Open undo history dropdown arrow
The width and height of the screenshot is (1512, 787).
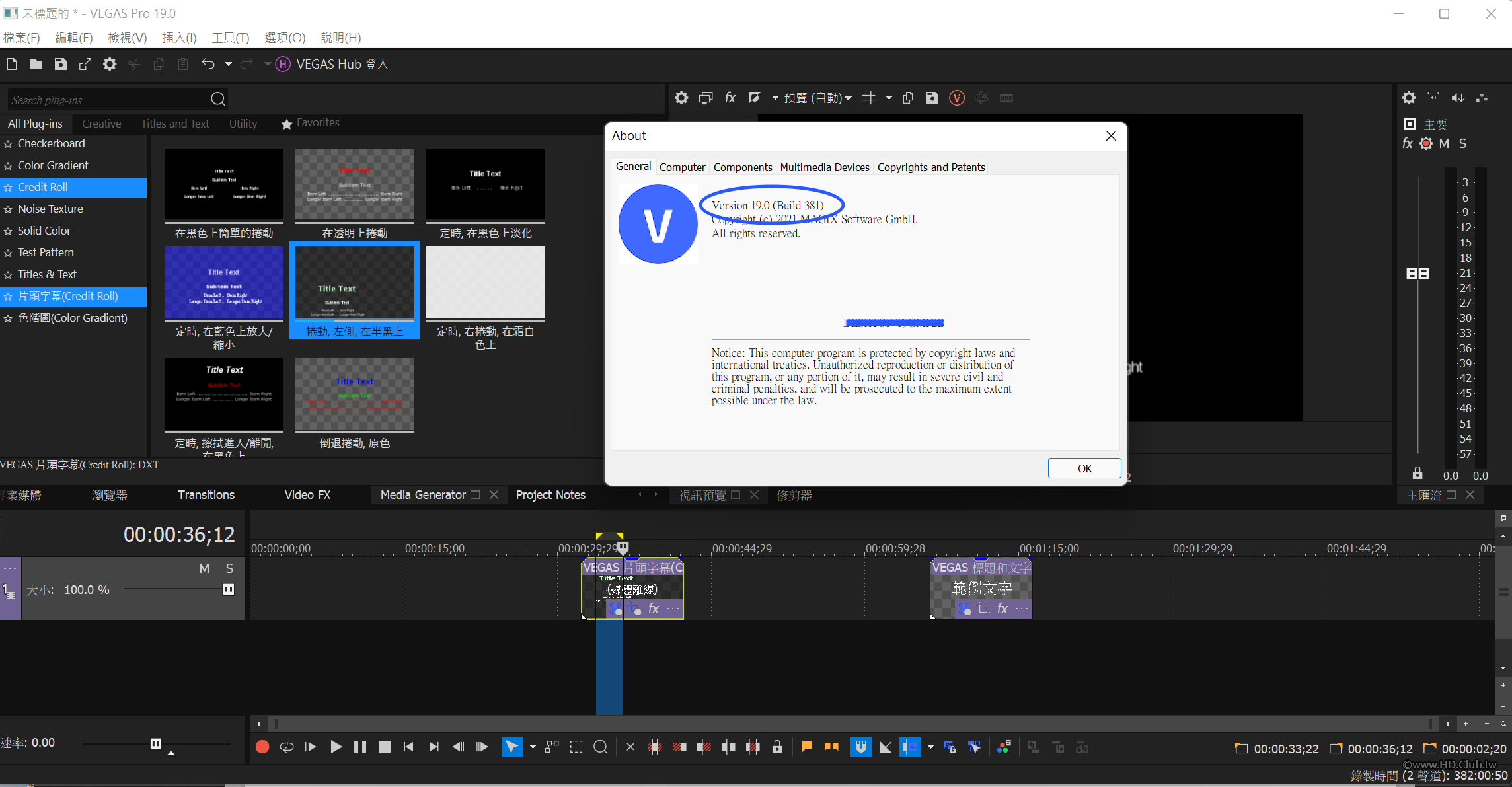[x=228, y=64]
